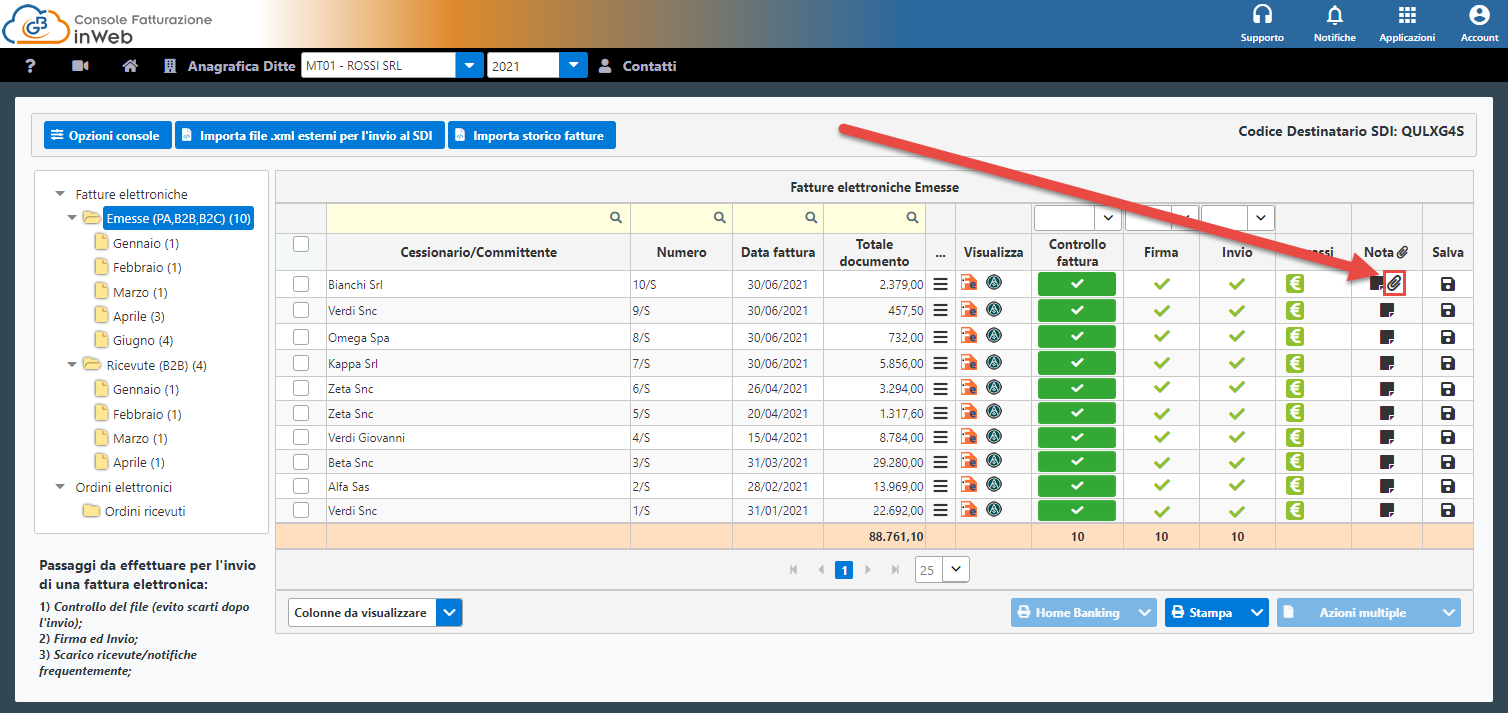Select the checkbox for Beta Snc

tap(301, 462)
